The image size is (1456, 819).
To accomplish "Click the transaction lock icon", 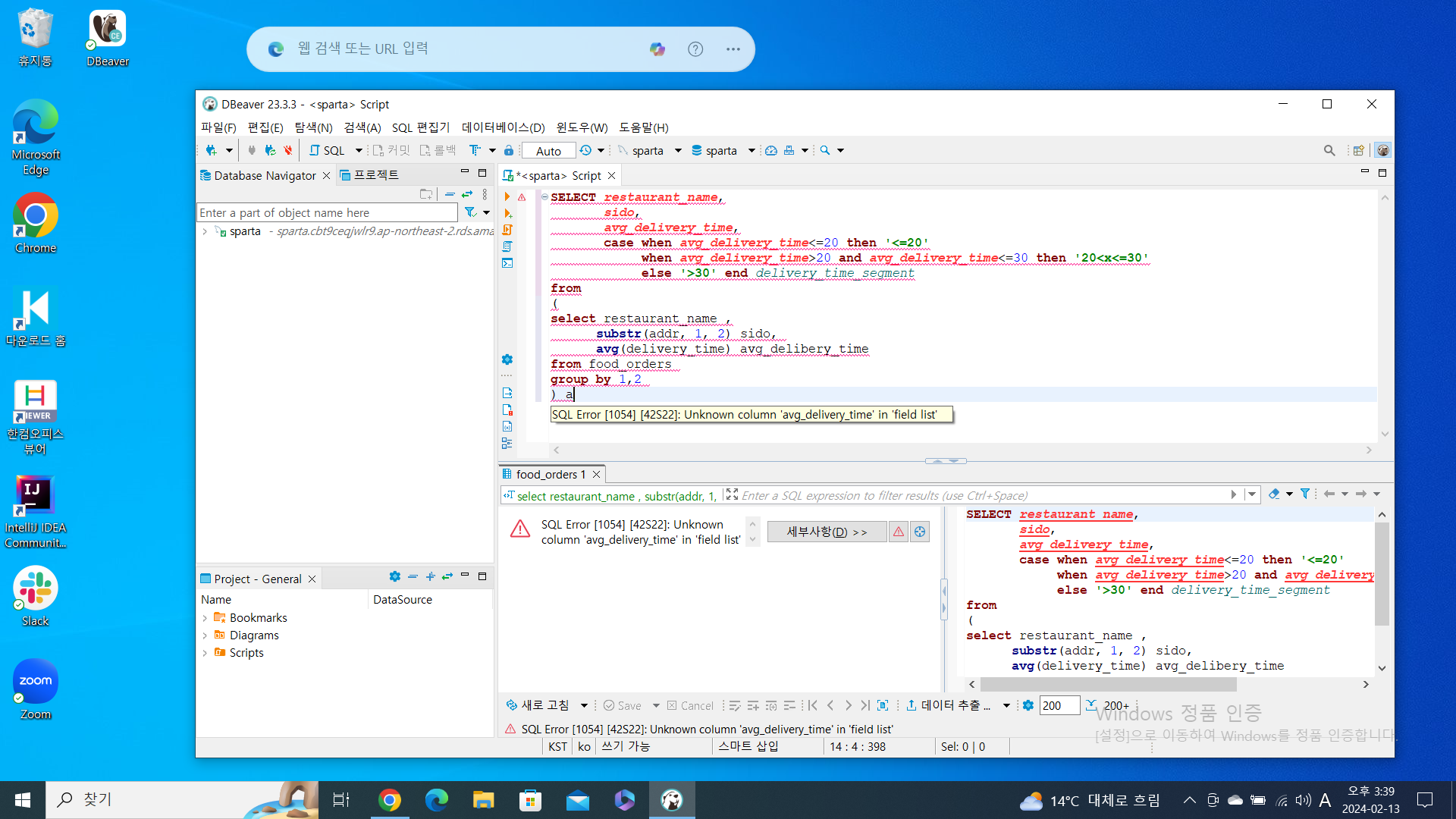I will tap(509, 150).
